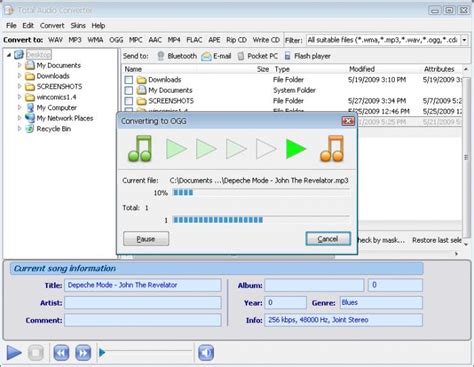This screenshot has width=474, height=367.
Task: Pause the conversion with the Pause button
Action: (x=146, y=239)
